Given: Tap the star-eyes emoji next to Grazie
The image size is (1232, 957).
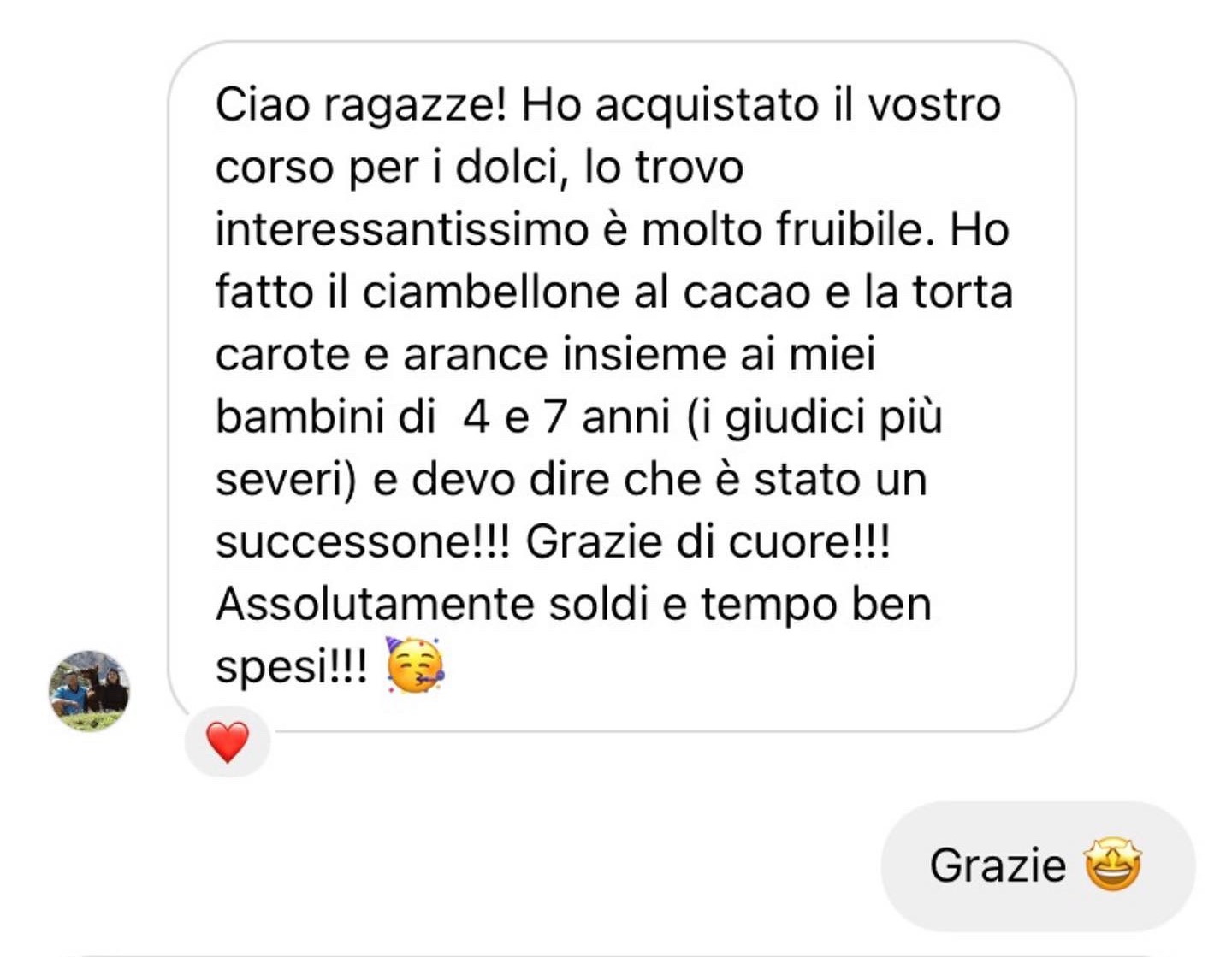Looking at the screenshot, I should (x=1113, y=865).
